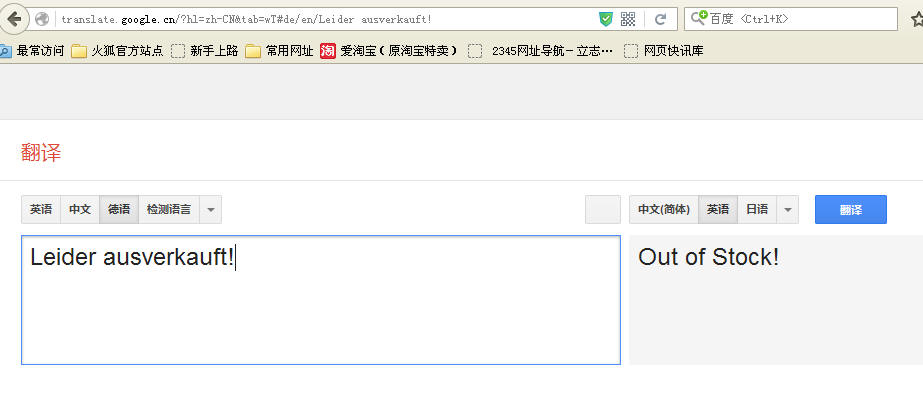923x393 pixels.
Task: Expand the target language dropdown arrow
Action: click(x=788, y=209)
